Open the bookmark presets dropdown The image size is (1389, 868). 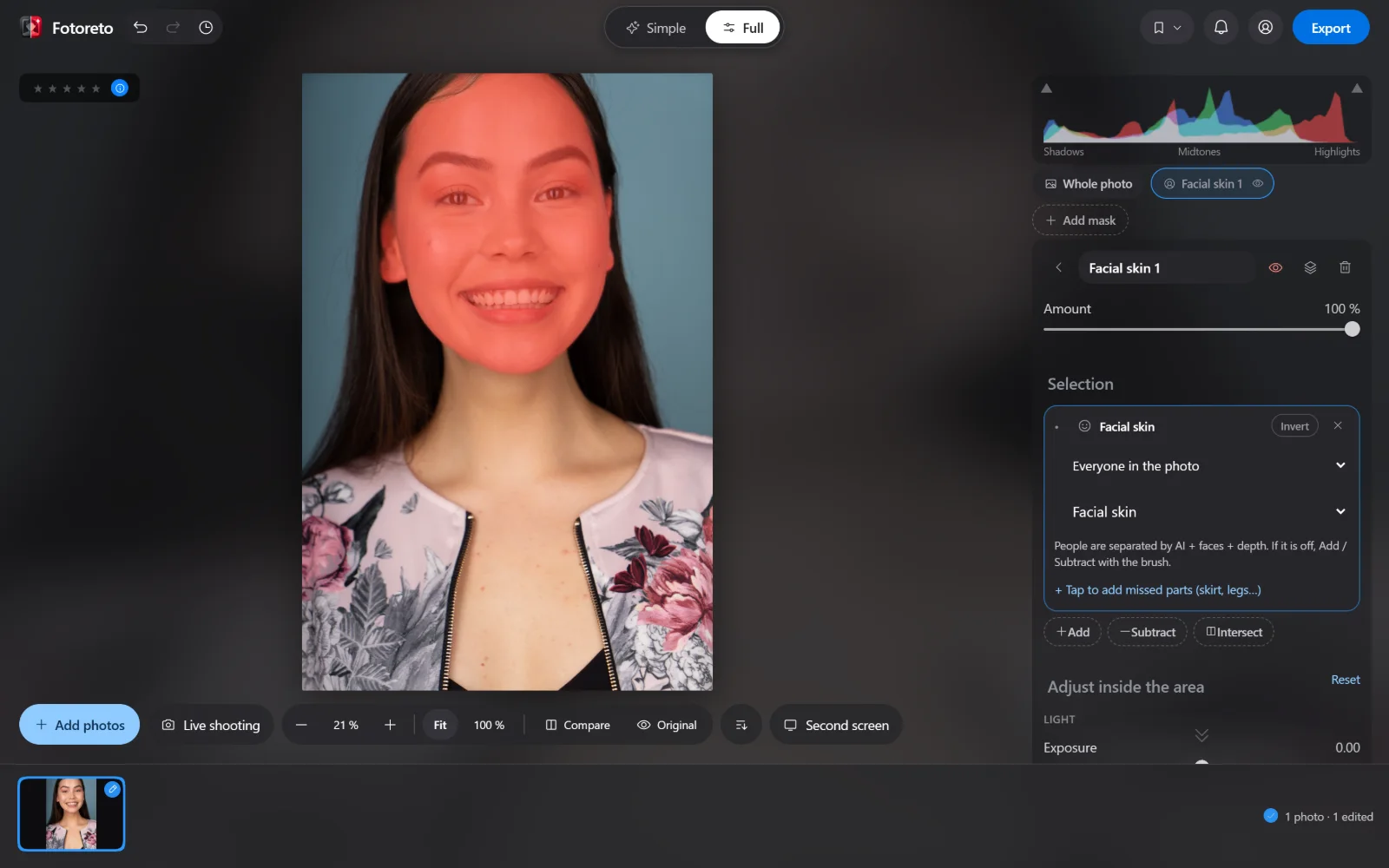point(1167,28)
